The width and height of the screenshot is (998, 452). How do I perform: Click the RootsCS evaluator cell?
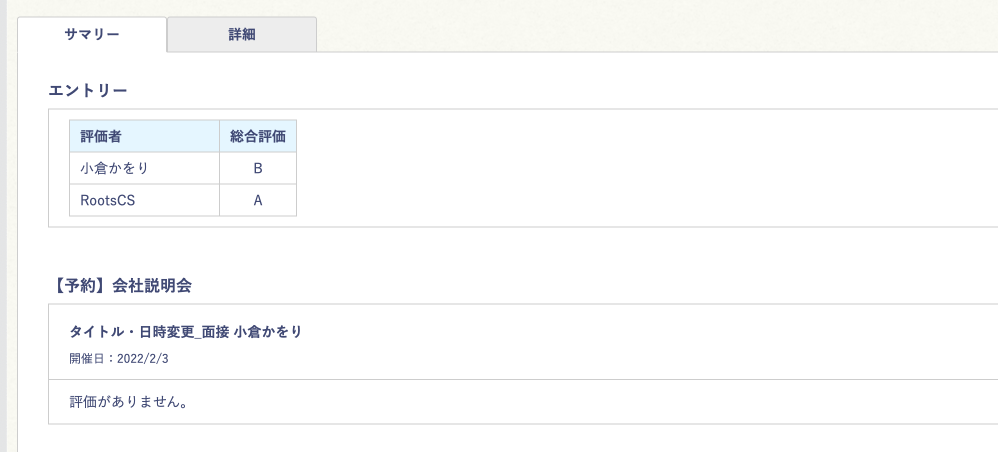tap(108, 200)
